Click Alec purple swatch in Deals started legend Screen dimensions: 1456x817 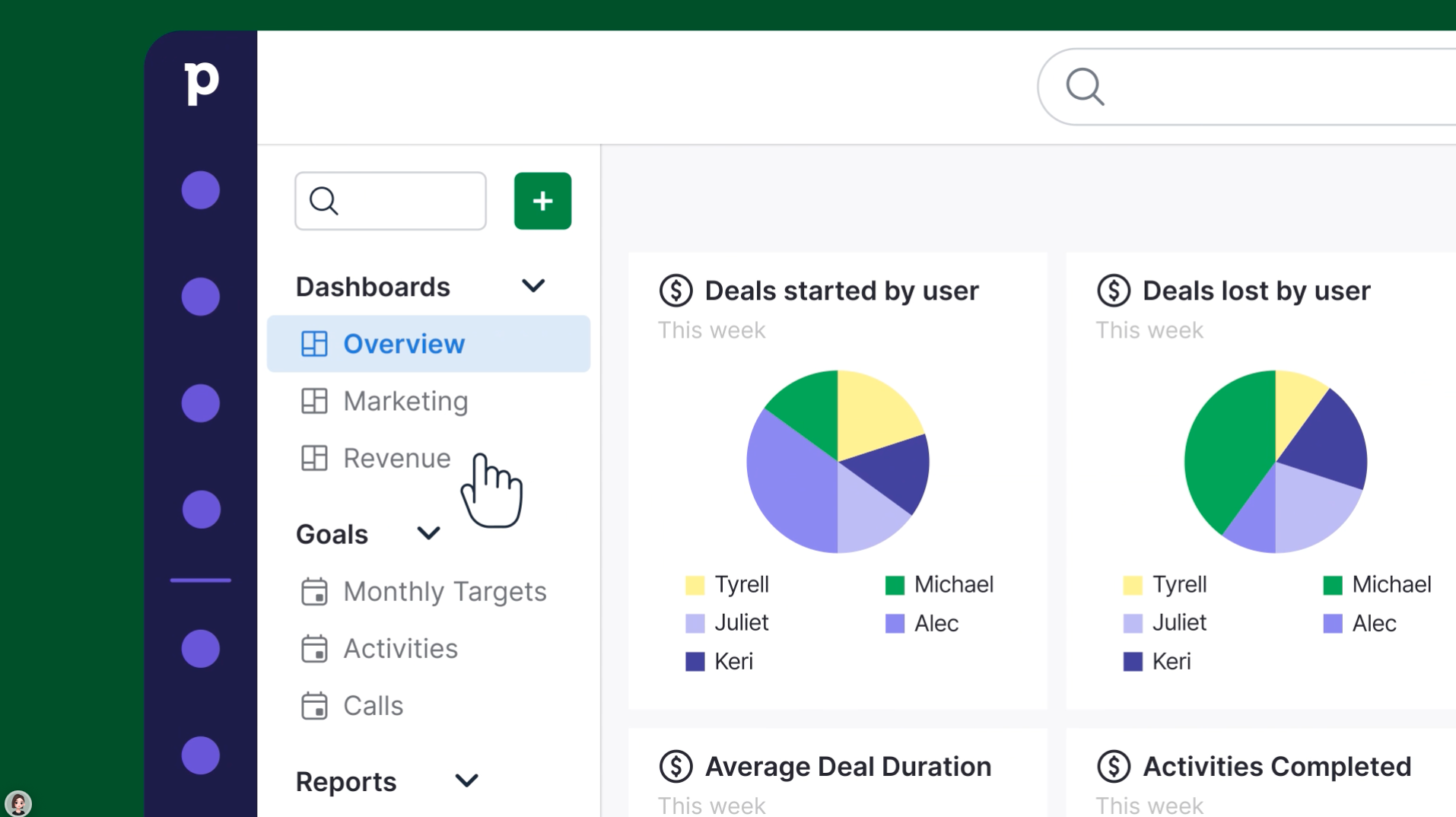[895, 624]
